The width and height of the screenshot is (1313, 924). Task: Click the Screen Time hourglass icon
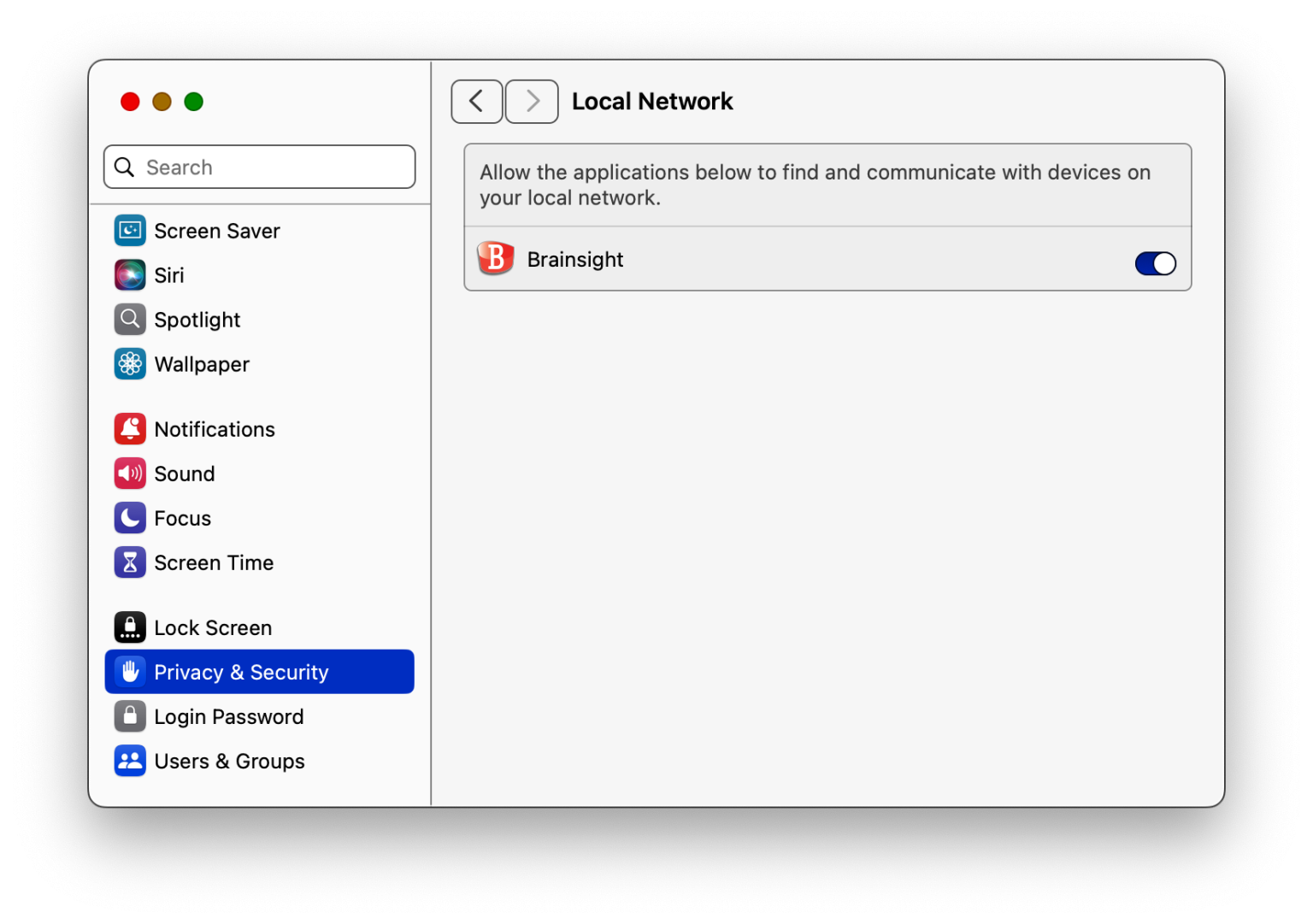129,562
